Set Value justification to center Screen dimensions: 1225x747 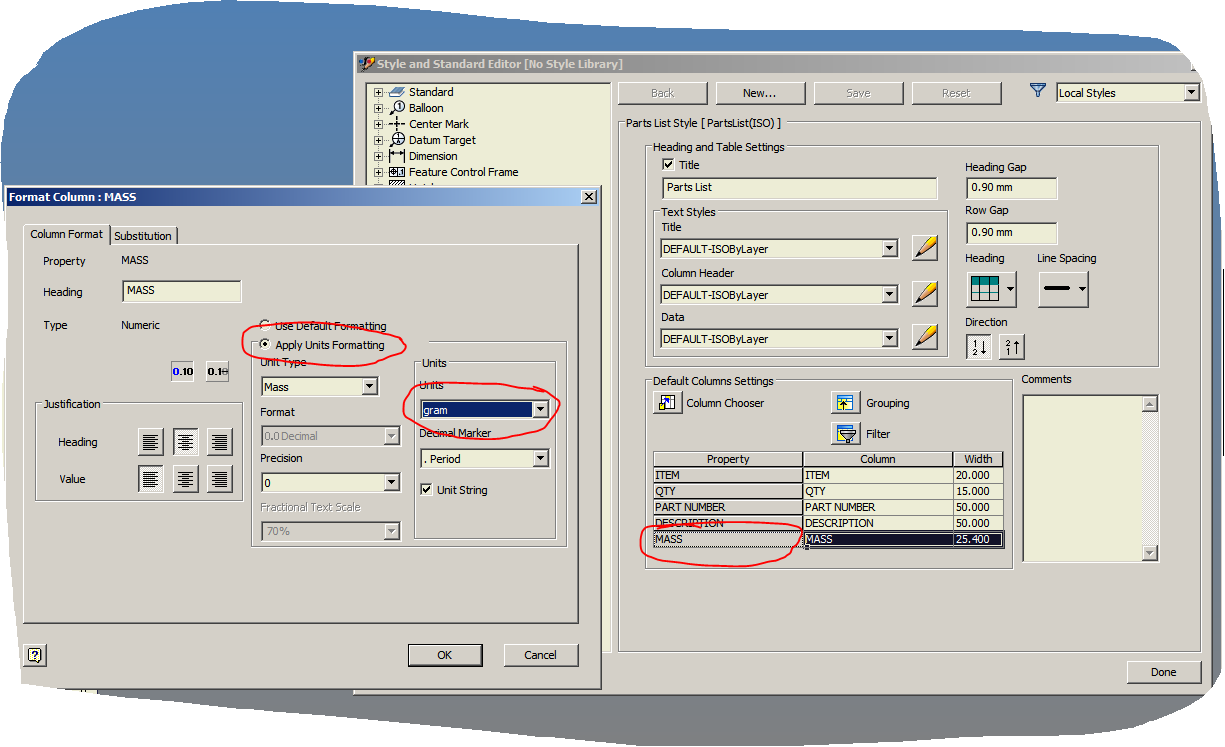[x=185, y=479]
